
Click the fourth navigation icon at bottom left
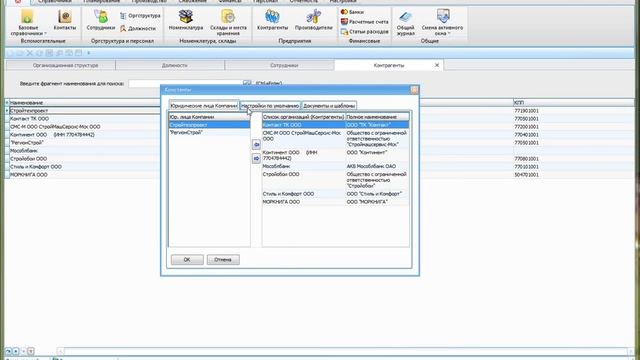point(31,351)
